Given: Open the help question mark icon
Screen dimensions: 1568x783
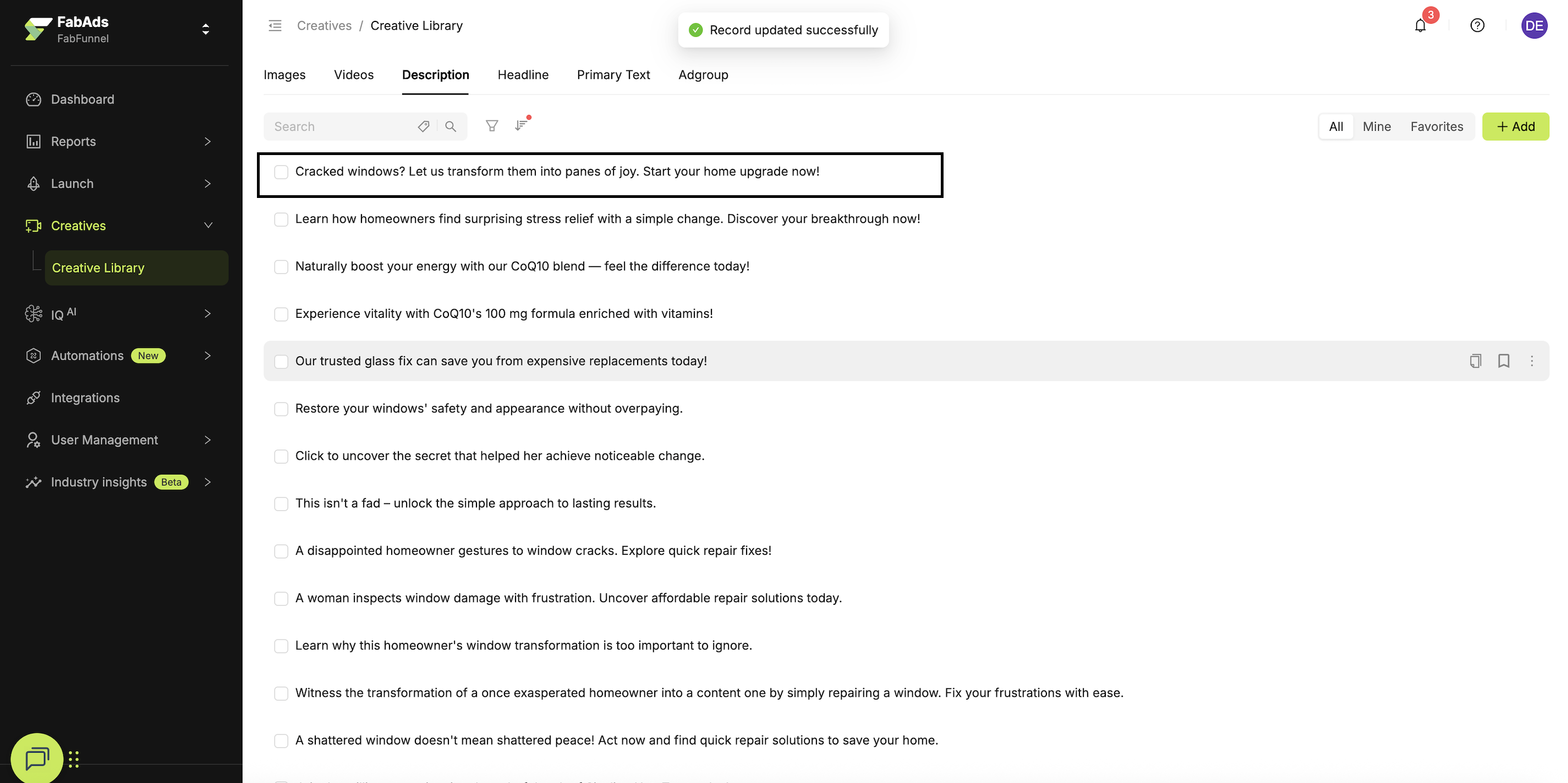Looking at the screenshot, I should 1477,25.
